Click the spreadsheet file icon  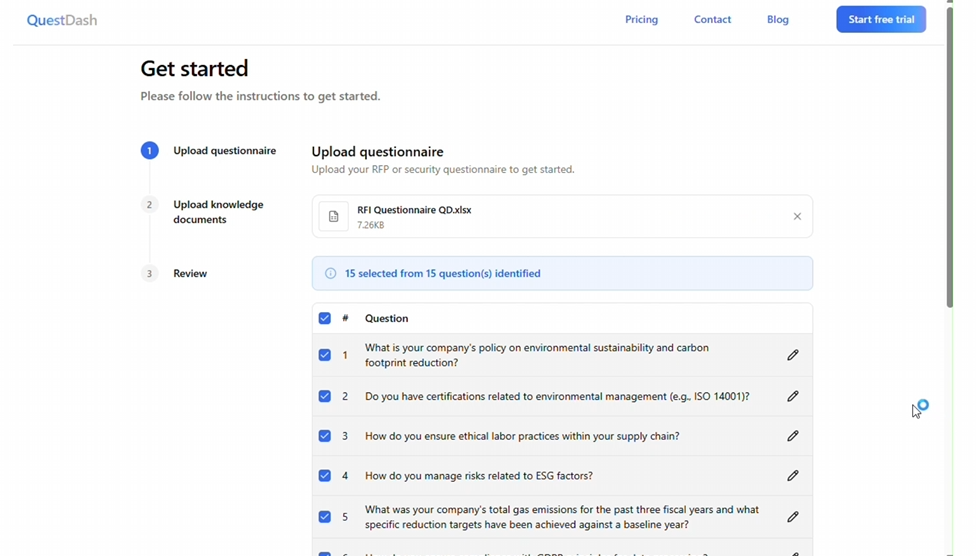pos(334,217)
